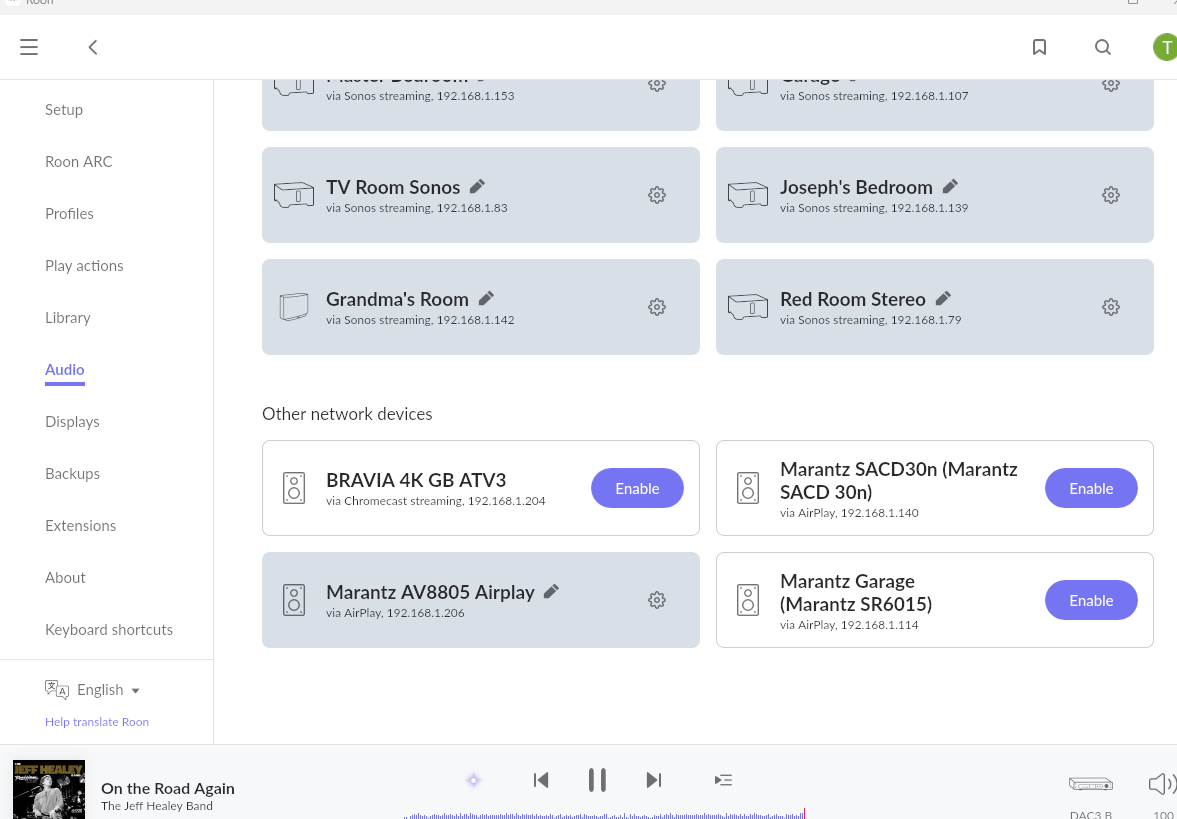The height and width of the screenshot is (819, 1177).
Task: Click BRAVIA 4K GB ATV3 speaker icon
Action: (293, 488)
